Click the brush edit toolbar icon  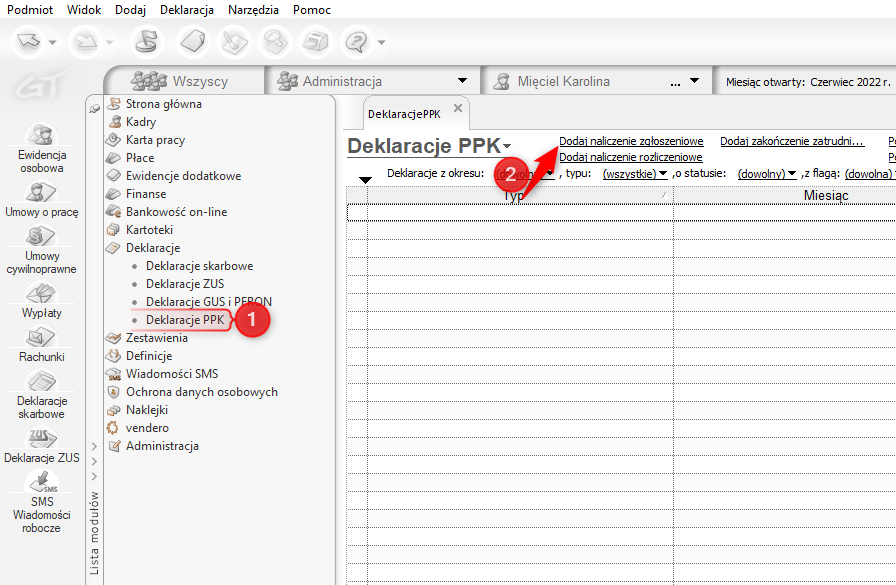234,42
